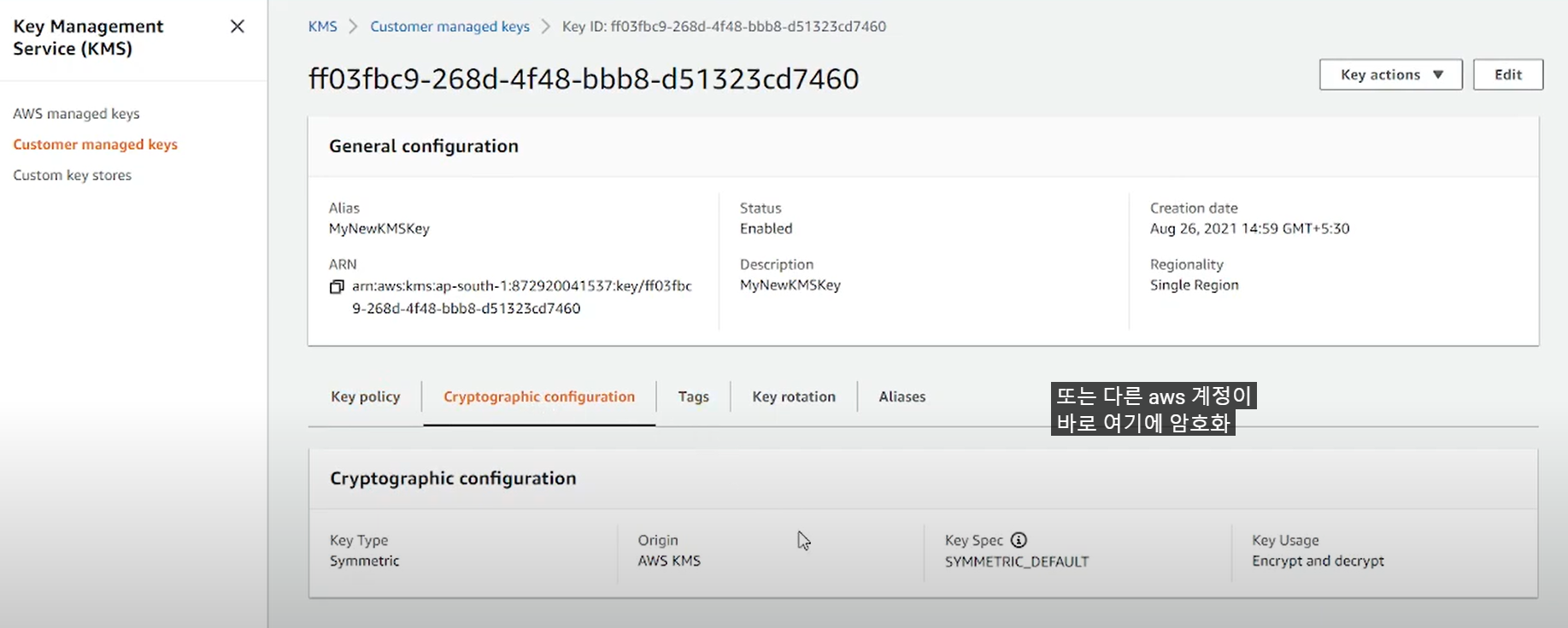The image size is (1568, 628).
Task: Click the key ID page heading
Action: 584,79
